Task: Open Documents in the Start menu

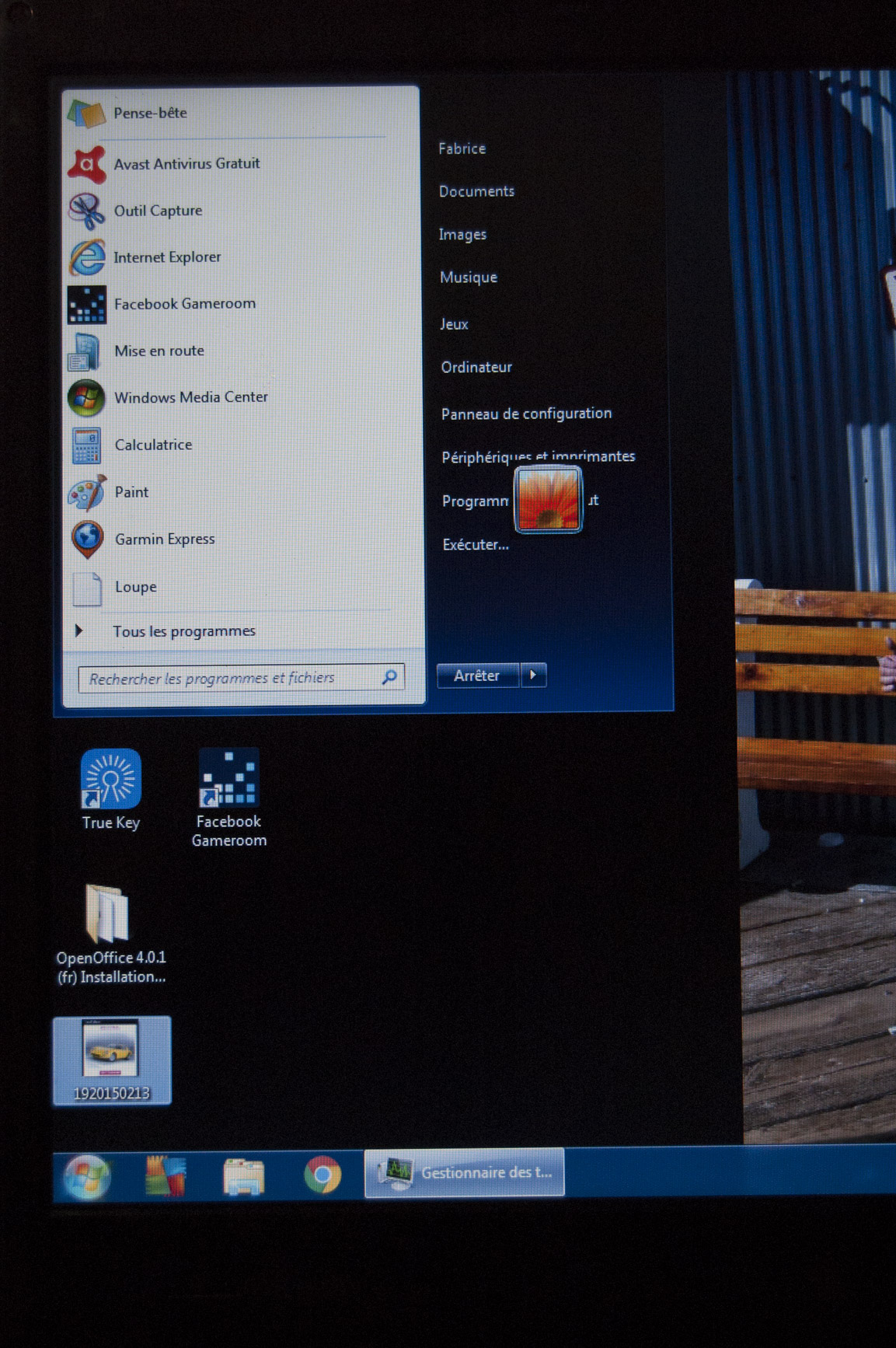Action: (476, 191)
